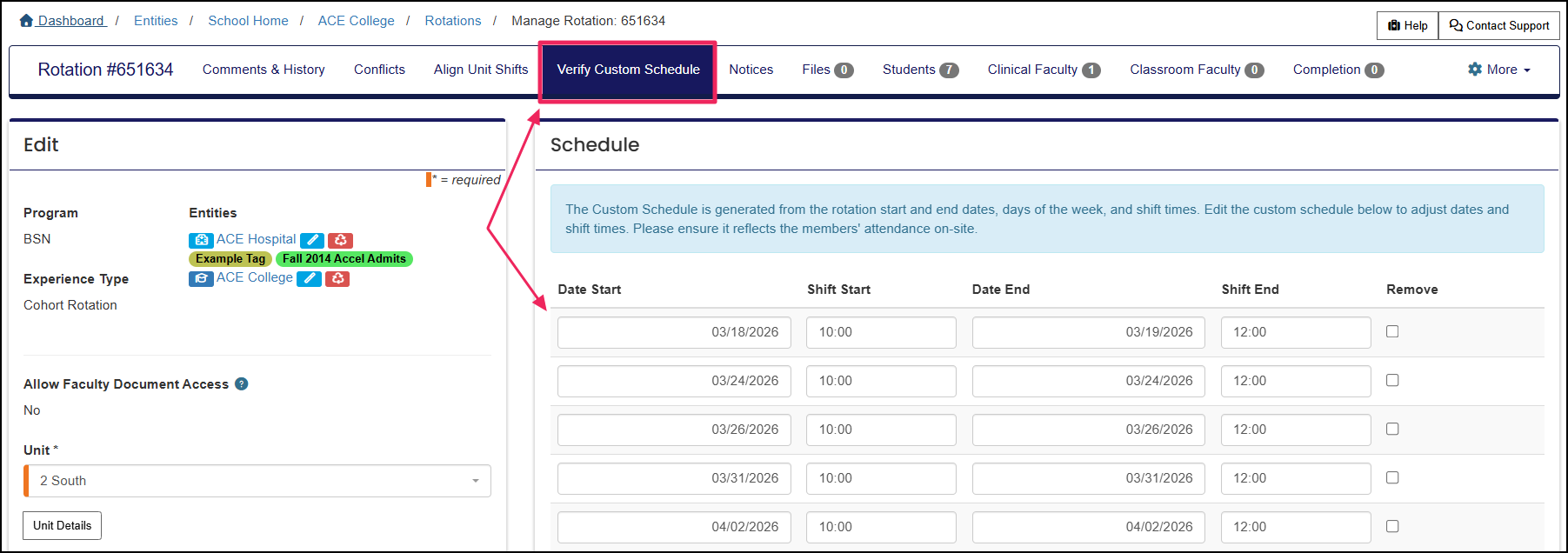This screenshot has width=1568, height=553.
Task: Check Remove for the 03/26/2026 row
Action: coord(1392,429)
